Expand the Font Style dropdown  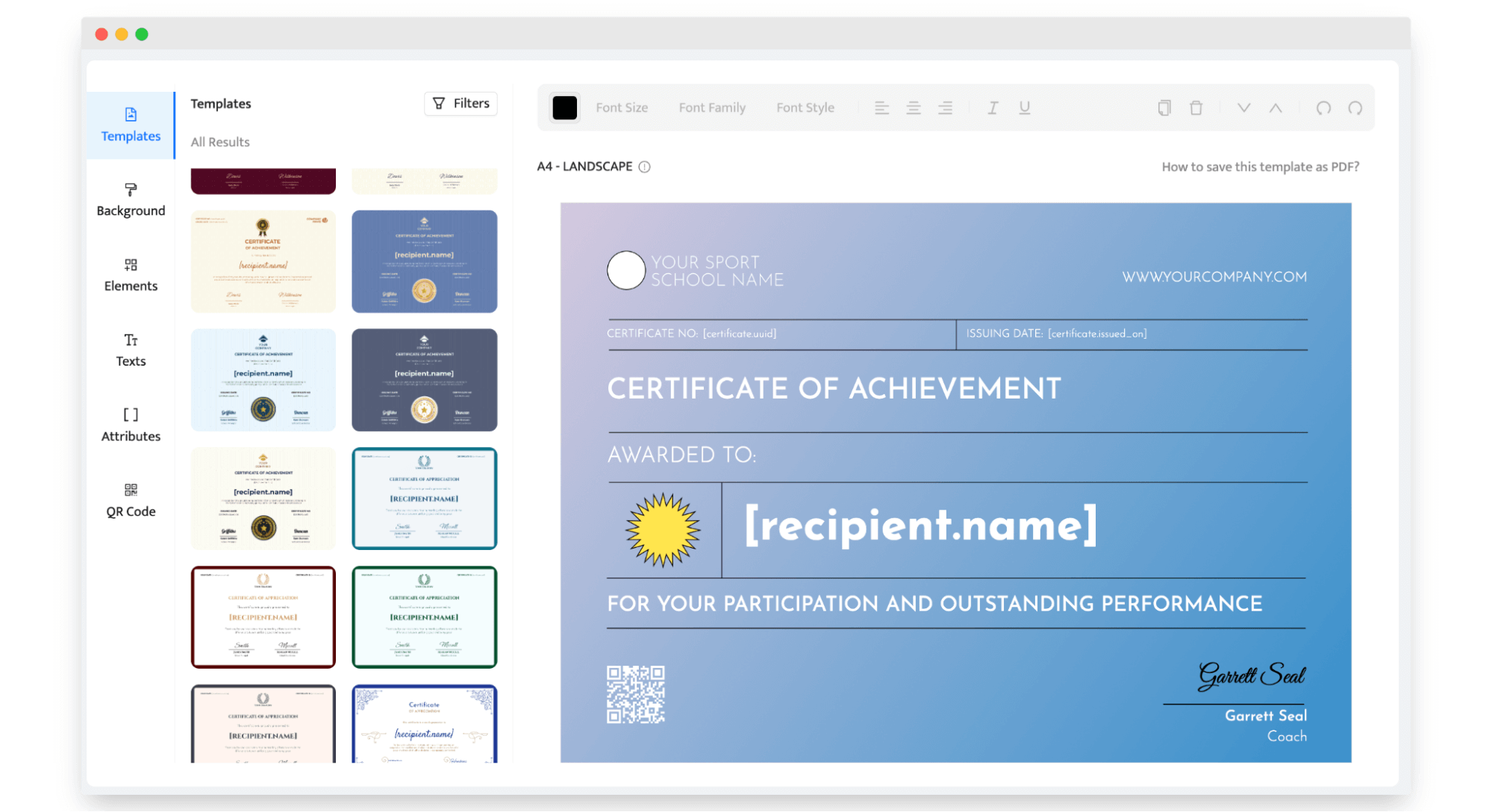805,108
